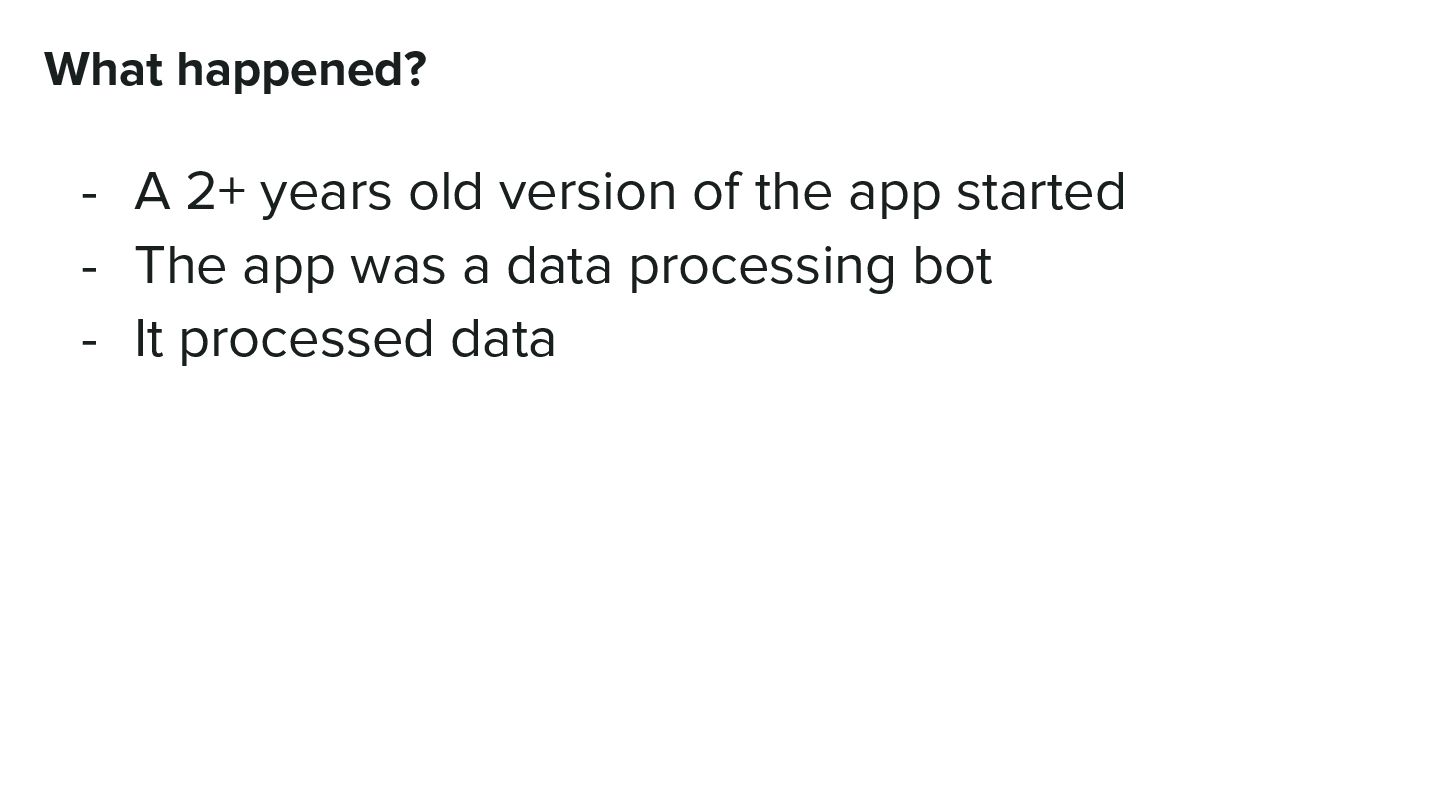
Task: Click the word "years" in the first bullet
Action: 325,192
